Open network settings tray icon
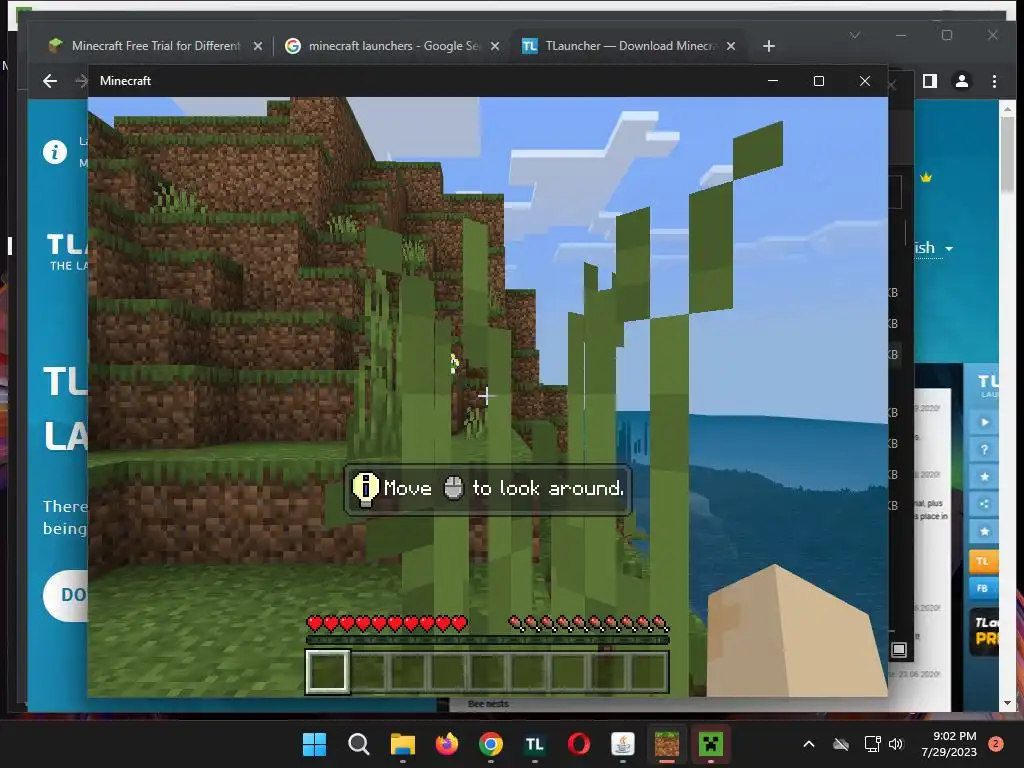Image resolution: width=1024 pixels, height=768 pixels. (x=872, y=744)
